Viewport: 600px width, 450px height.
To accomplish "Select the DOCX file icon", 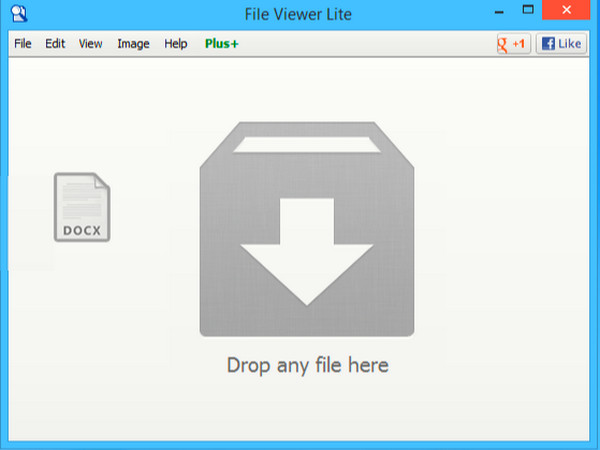I will [x=82, y=207].
